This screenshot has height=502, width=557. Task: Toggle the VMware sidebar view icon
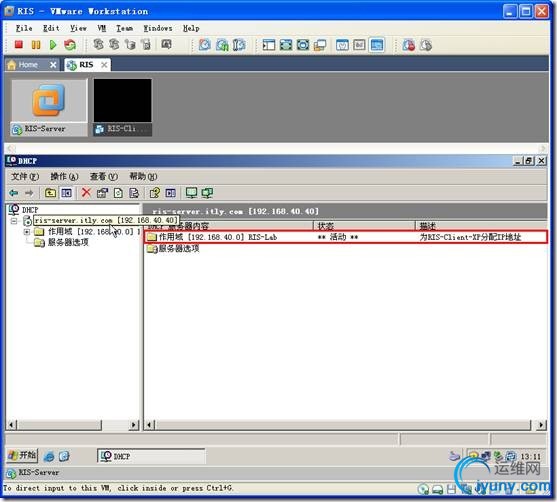[269, 45]
